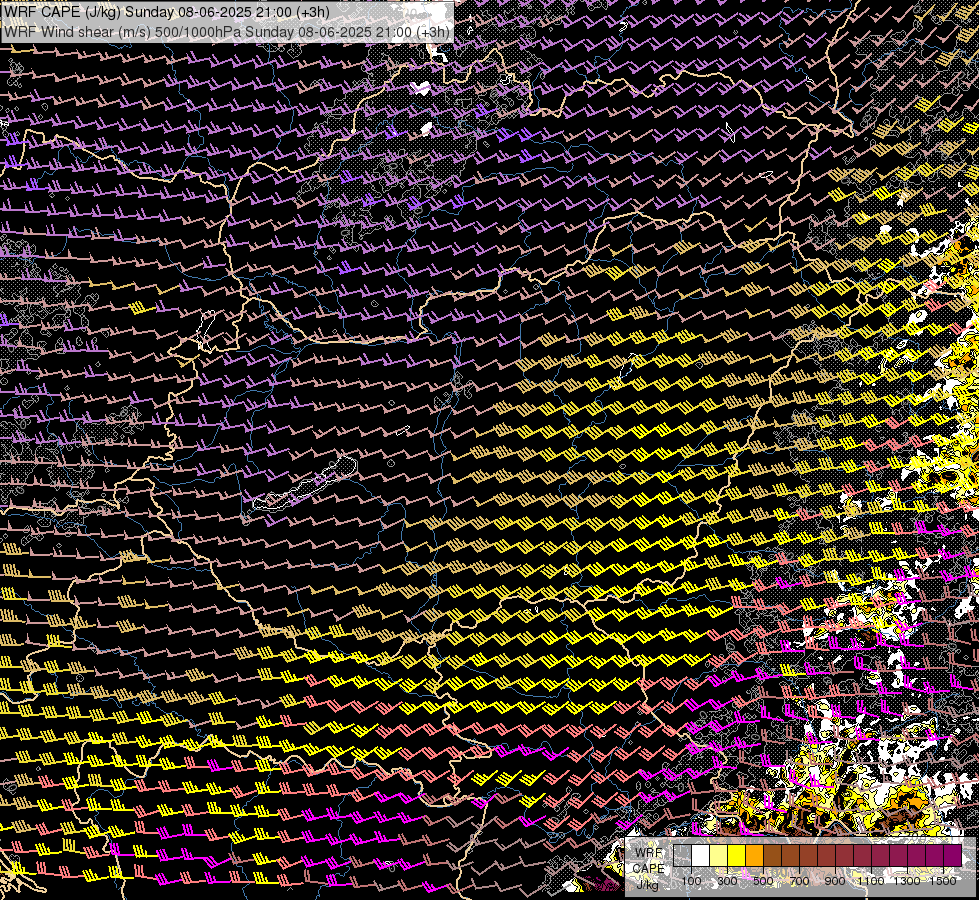Click the elongated lake outline on map

[x=305, y=485]
